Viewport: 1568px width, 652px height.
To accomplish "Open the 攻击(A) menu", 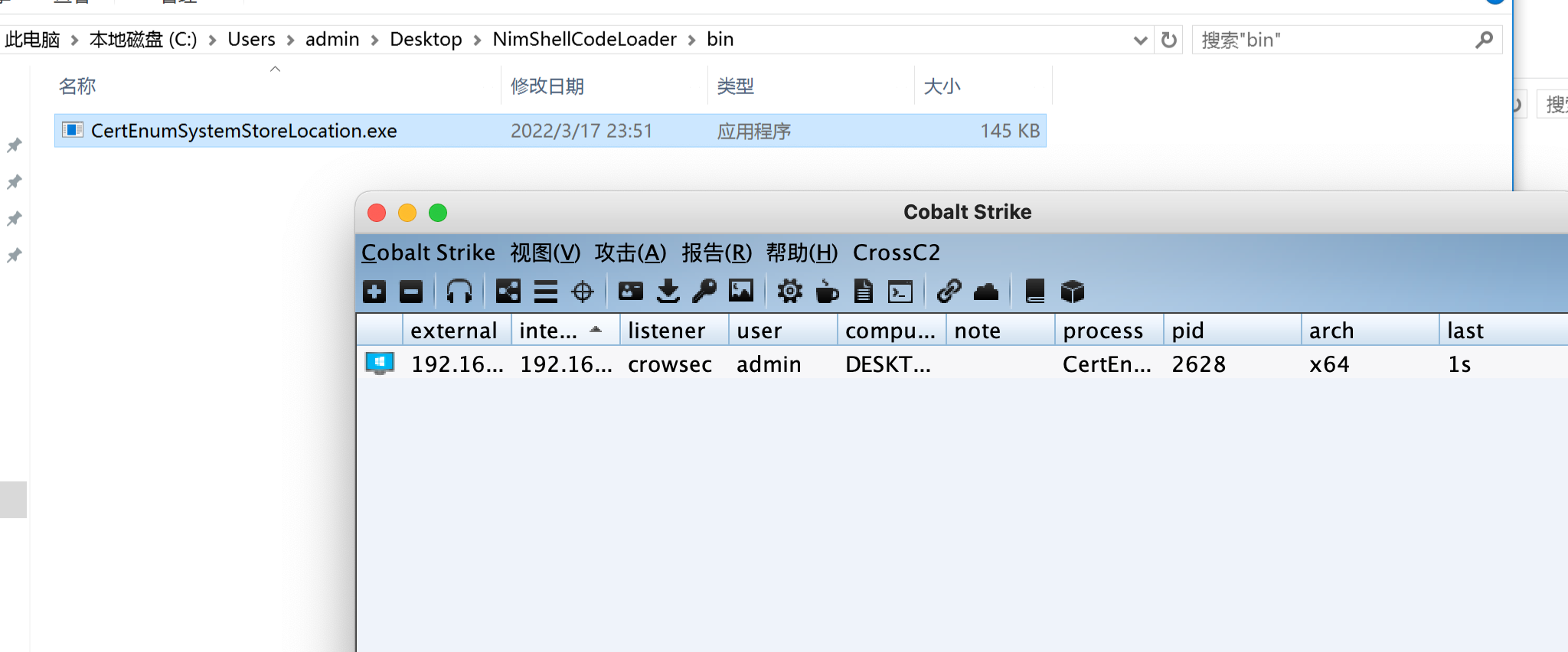I will pos(630,253).
